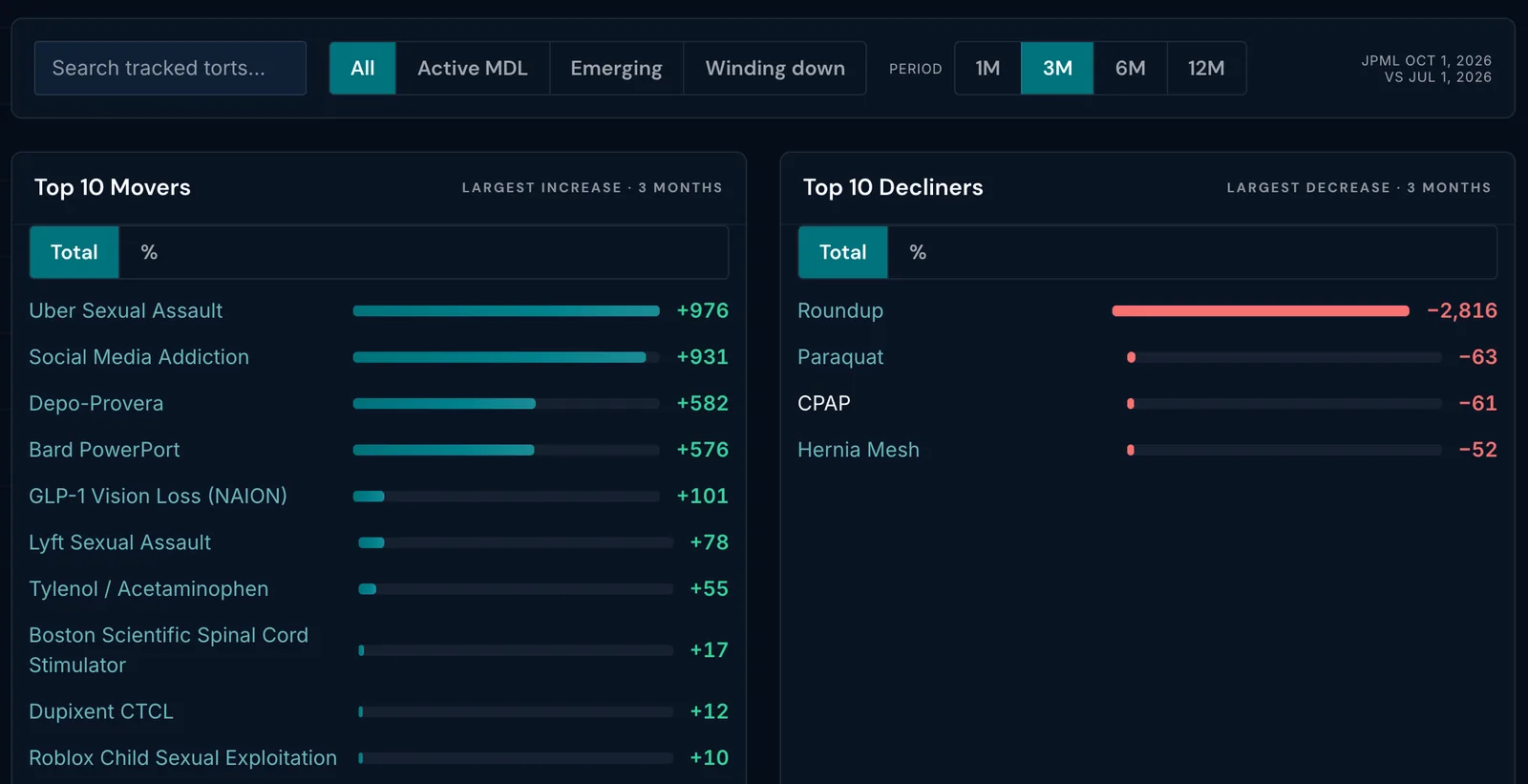
Task: Open the Bard PowerPort entry
Action: click(x=104, y=450)
